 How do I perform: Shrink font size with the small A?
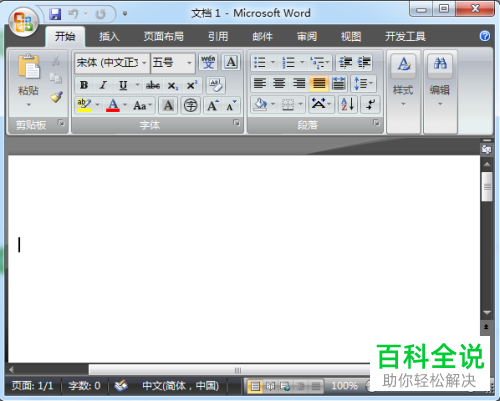click(231, 106)
